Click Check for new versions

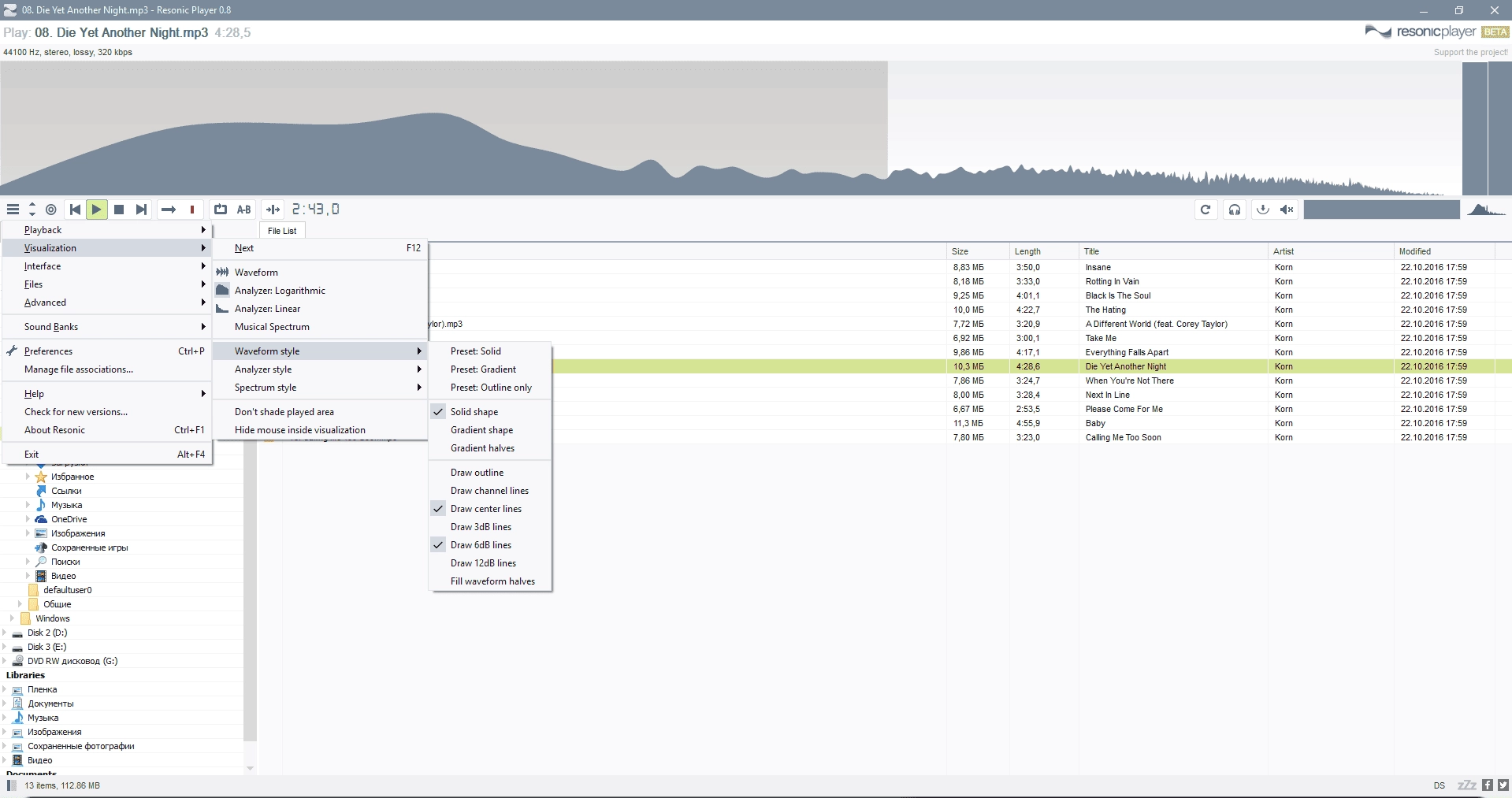click(107, 412)
